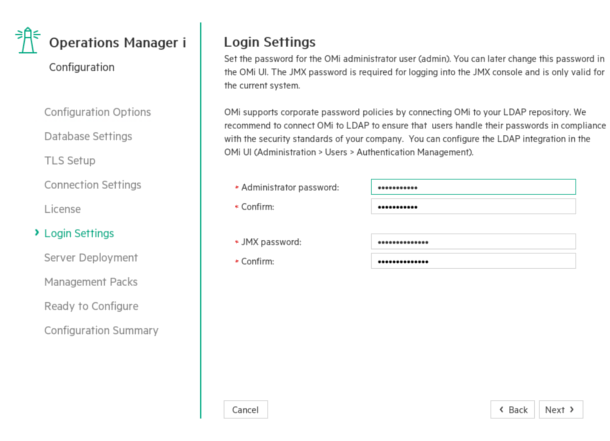The width and height of the screenshot is (610, 441).
Task: Cancel the configuration wizard
Action: 245,410
